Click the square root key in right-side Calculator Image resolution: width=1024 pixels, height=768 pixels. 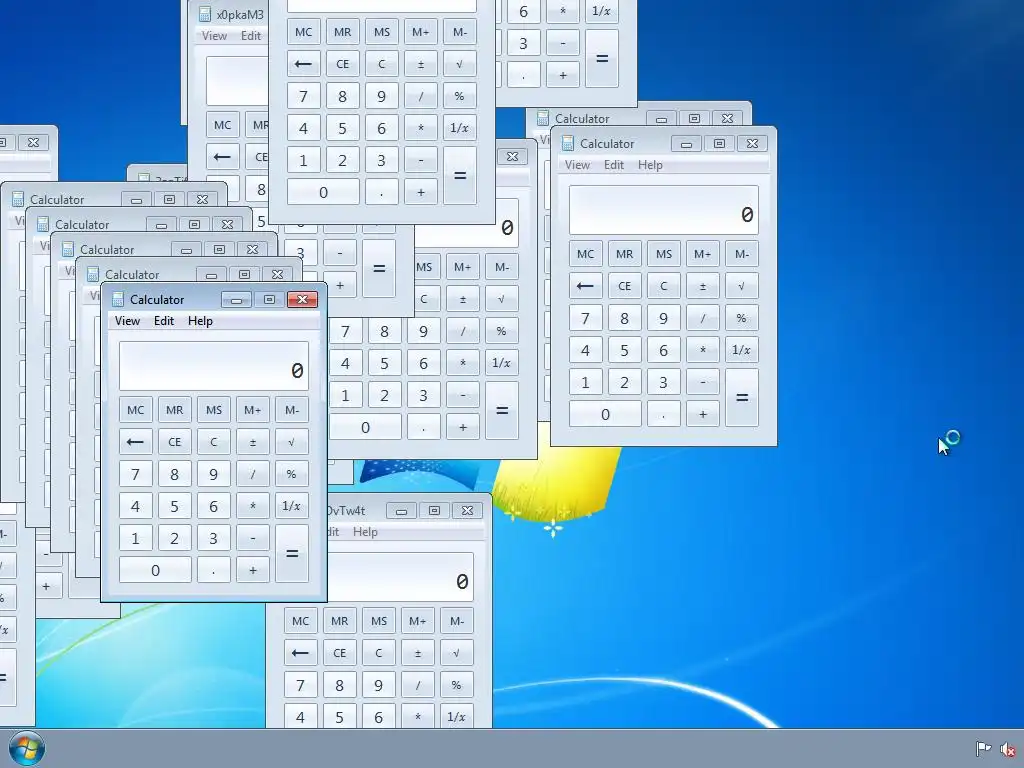click(741, 286)
